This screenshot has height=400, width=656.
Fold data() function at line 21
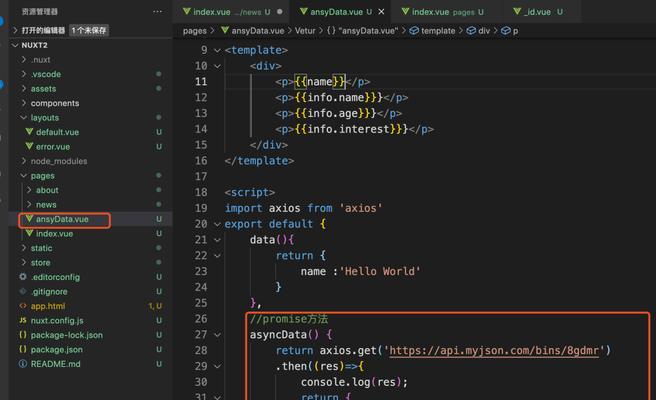(x=217, y=240)
